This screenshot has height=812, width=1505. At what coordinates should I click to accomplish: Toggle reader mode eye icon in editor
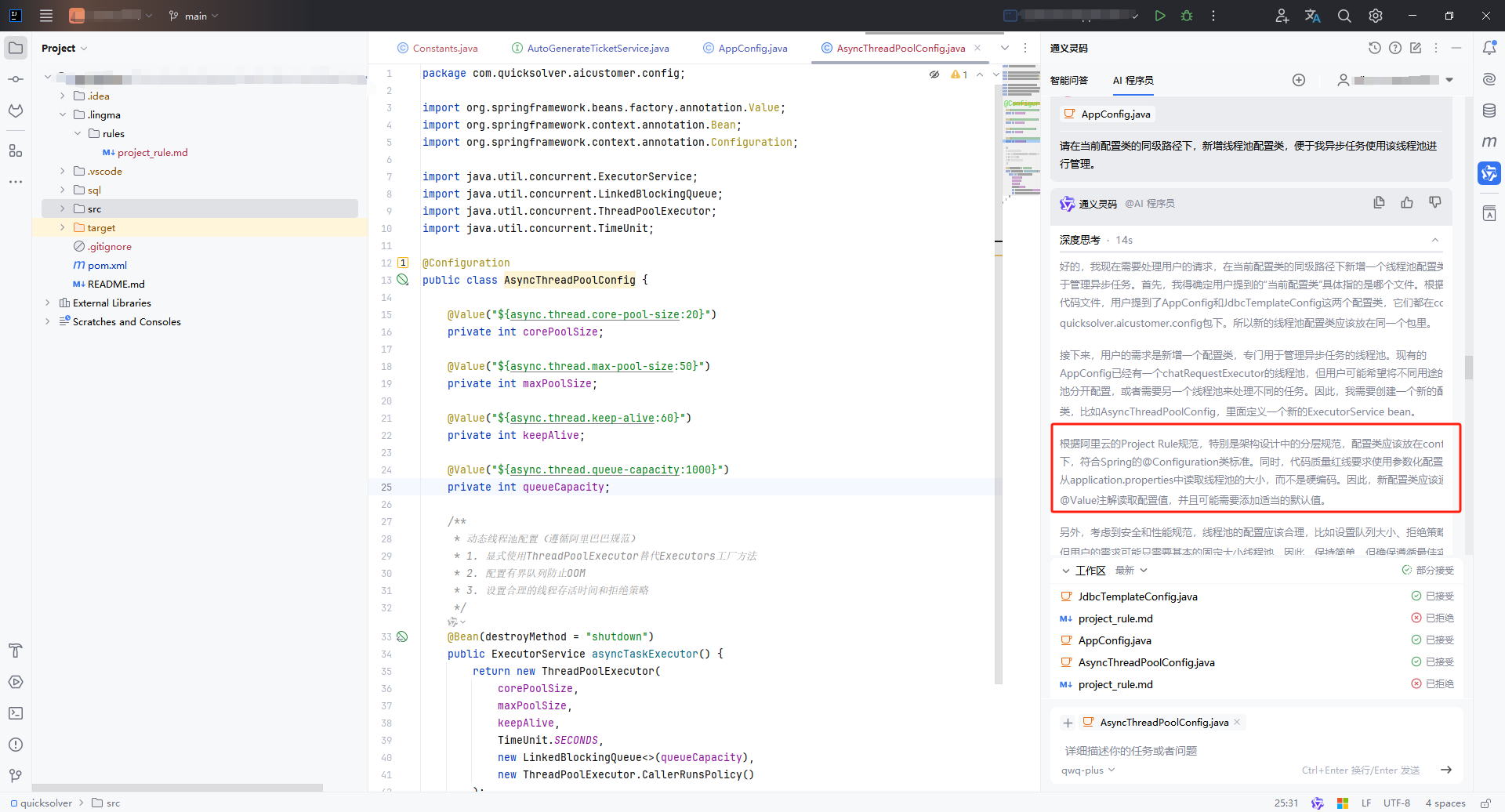(934, 74)
